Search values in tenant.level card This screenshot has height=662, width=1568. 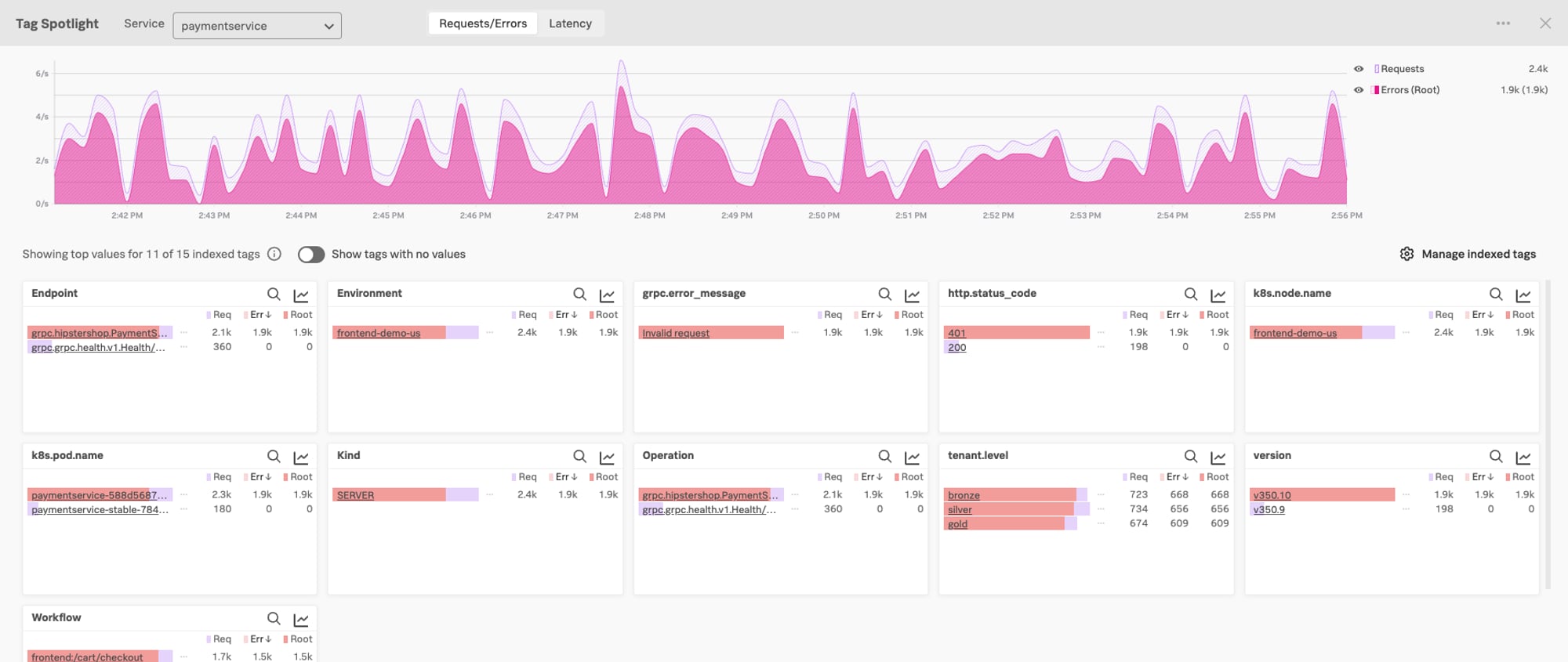[1190, 456]
